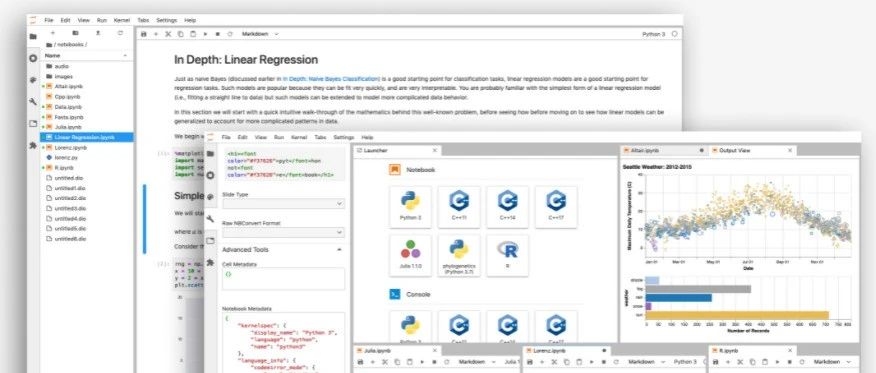Screen dimensions: 876x373
Task: Open the Raw NBConvert Format dropdown
Action: [x=283, y=232]
